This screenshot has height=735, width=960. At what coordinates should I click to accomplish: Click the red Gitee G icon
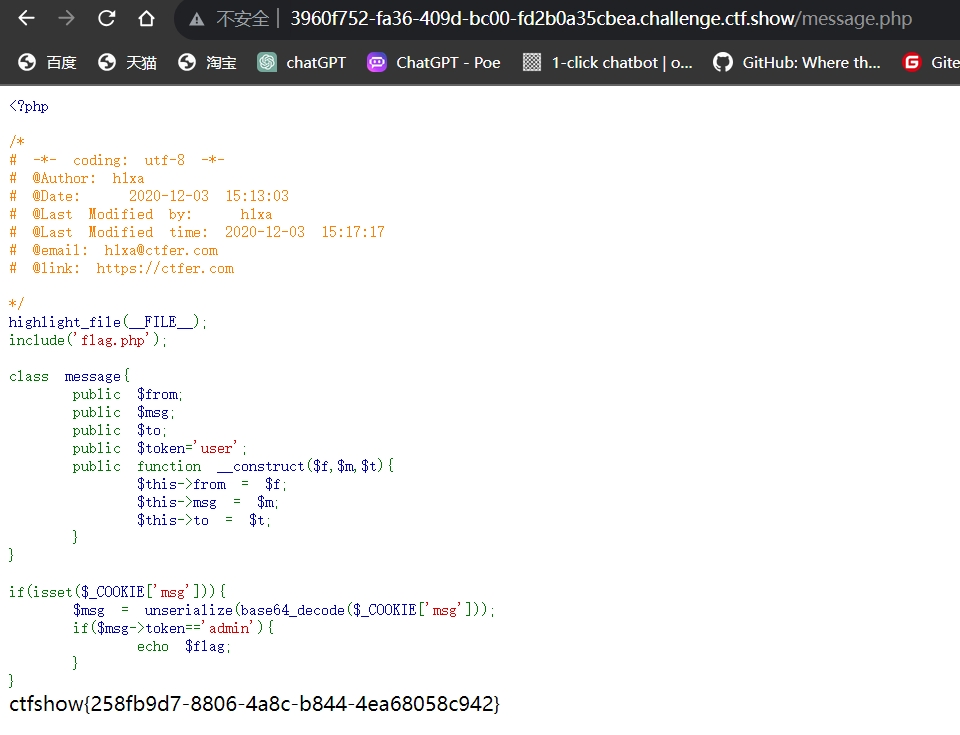click(x=912, y=62)
